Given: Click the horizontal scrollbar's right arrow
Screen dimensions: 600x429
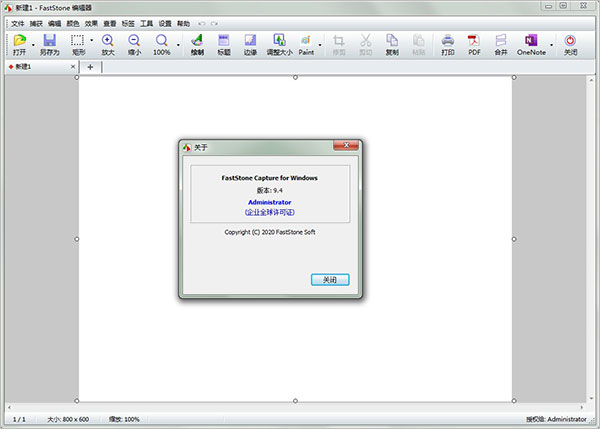Looking at the screenshot, I should (582, 407).
